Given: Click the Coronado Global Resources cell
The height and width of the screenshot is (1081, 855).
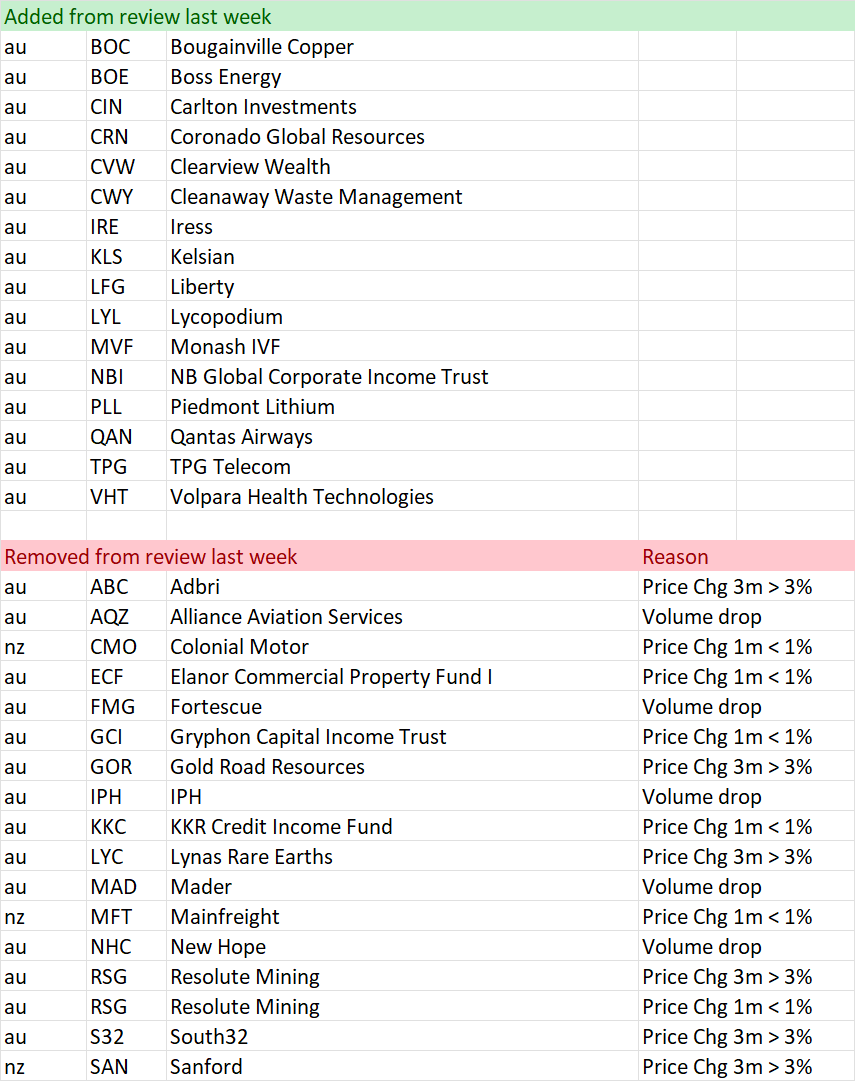Looking at the screenshot, I should pyautogui.click(x=402, y=137).
